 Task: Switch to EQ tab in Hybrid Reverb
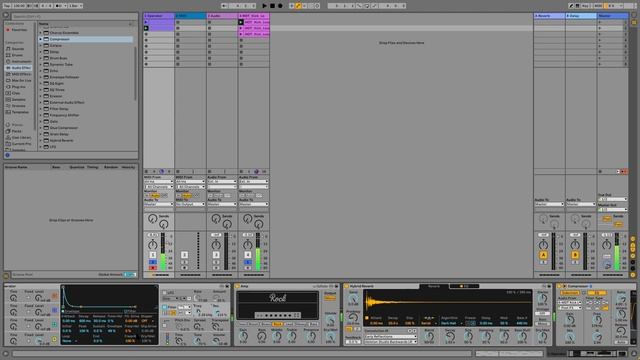pyautogui.click(x=464, y=286)
